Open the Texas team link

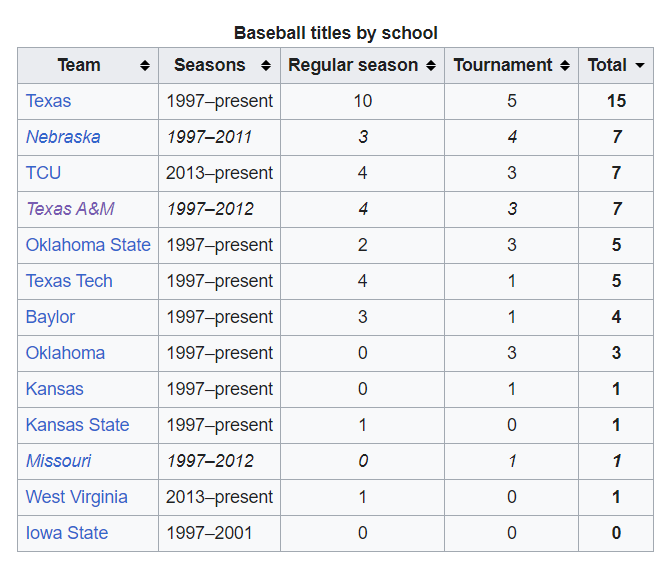tap(48, 101)
